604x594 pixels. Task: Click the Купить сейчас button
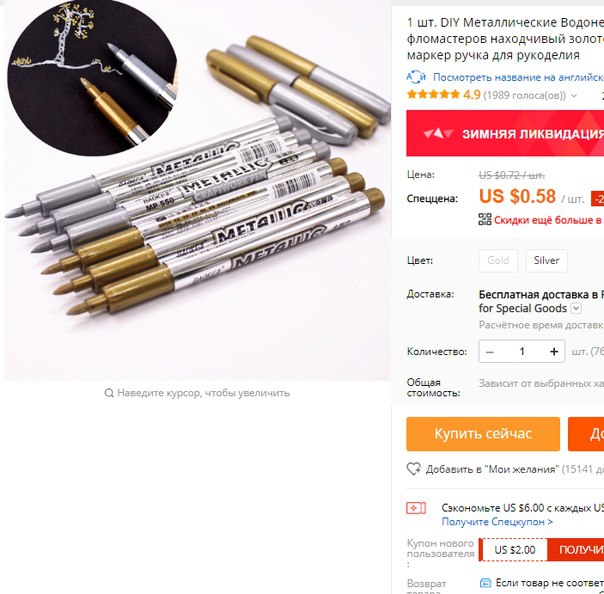click(x=483, y=434)
